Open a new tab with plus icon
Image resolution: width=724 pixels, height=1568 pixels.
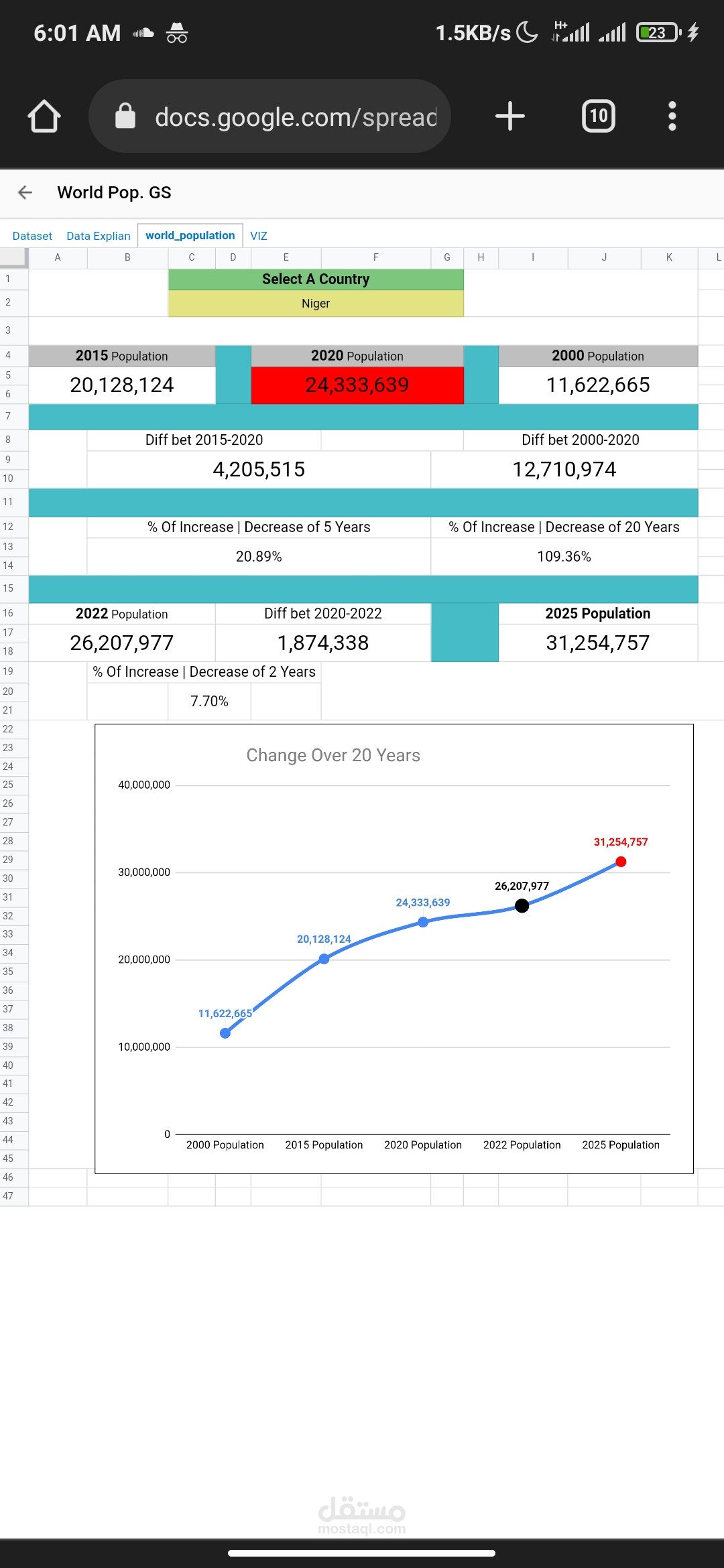point(509,117)
